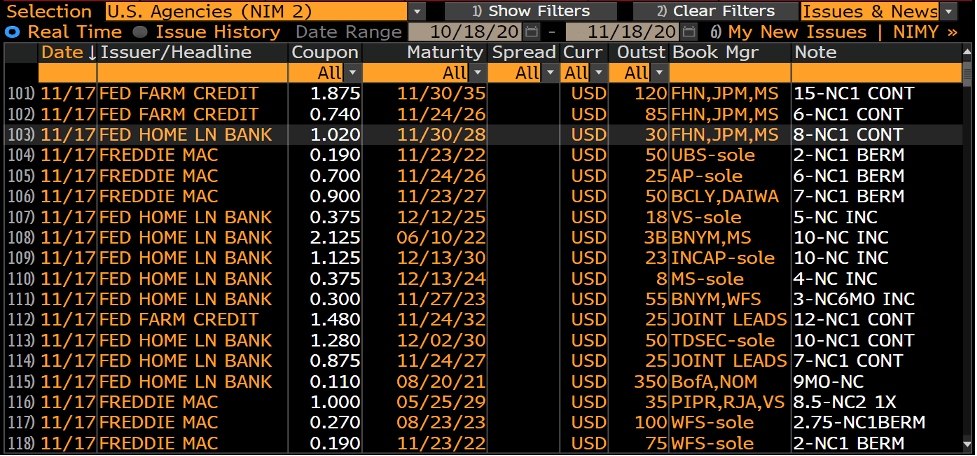Click Issues & News button label
Screen dimensions: 977x456
tap(870, 11)
